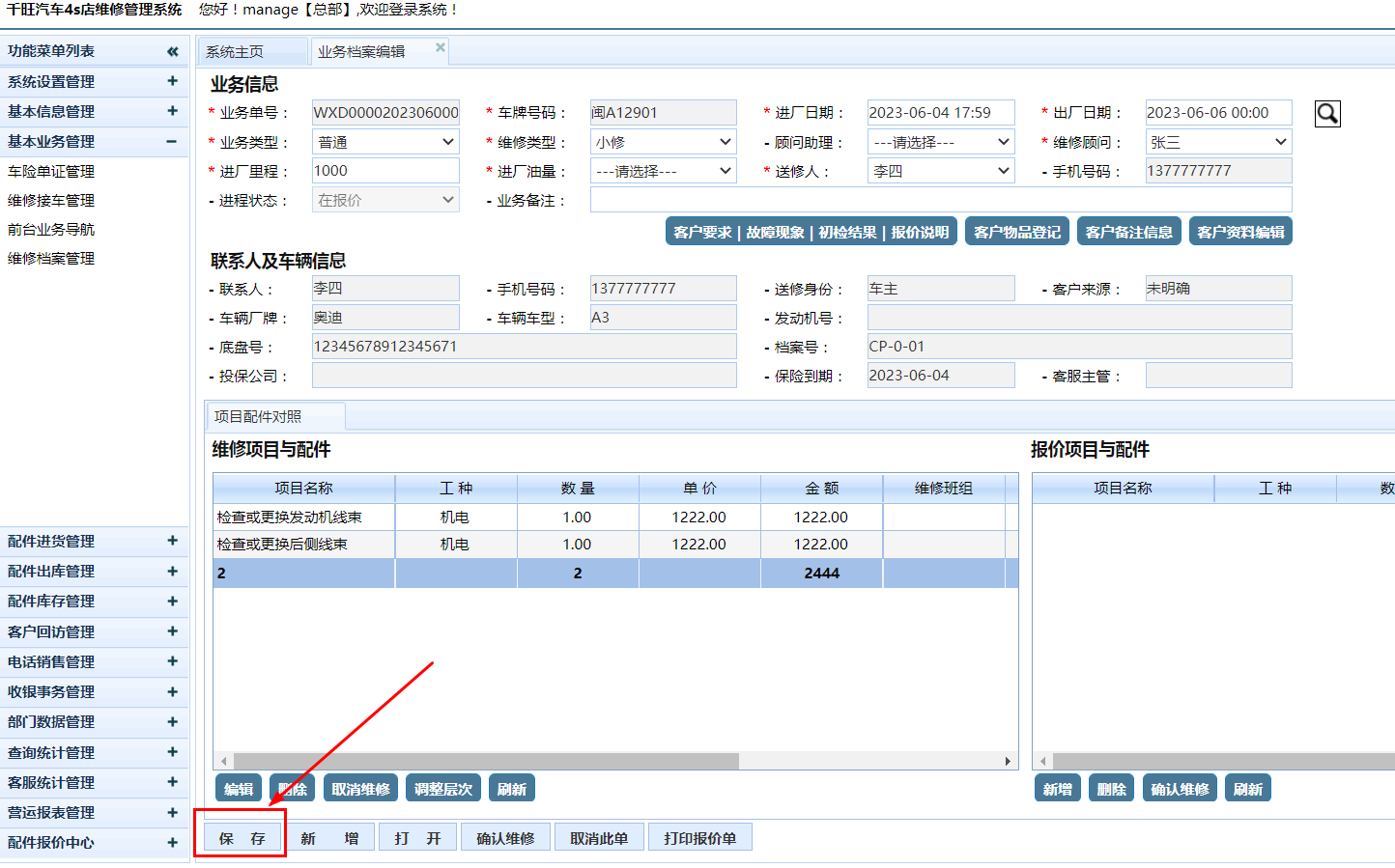The width and height of the screenshot is (1395, 868).
Task: Click 客户资料编辑 button
Action: click(1240, 232)
